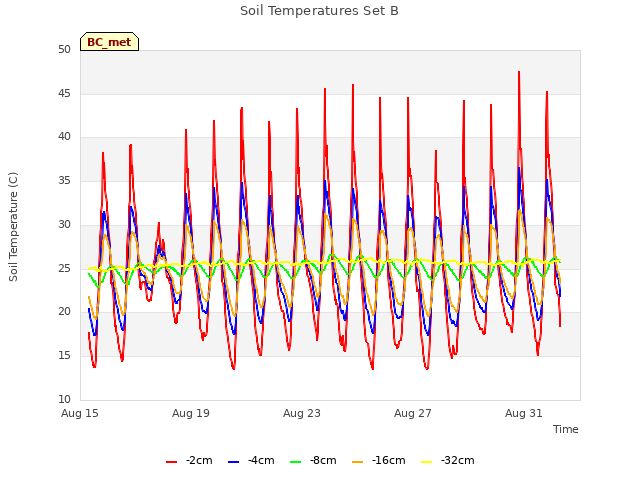Click the Soil Temperature (C) axis title
640x480 pixels.
click(13, 227)
